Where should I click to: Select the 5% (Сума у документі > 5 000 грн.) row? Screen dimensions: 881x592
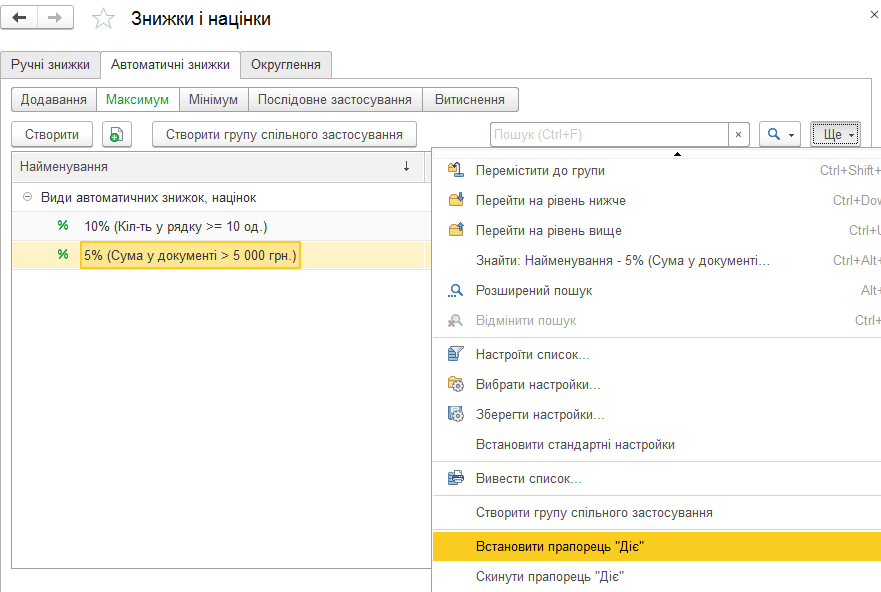(221, 255)
